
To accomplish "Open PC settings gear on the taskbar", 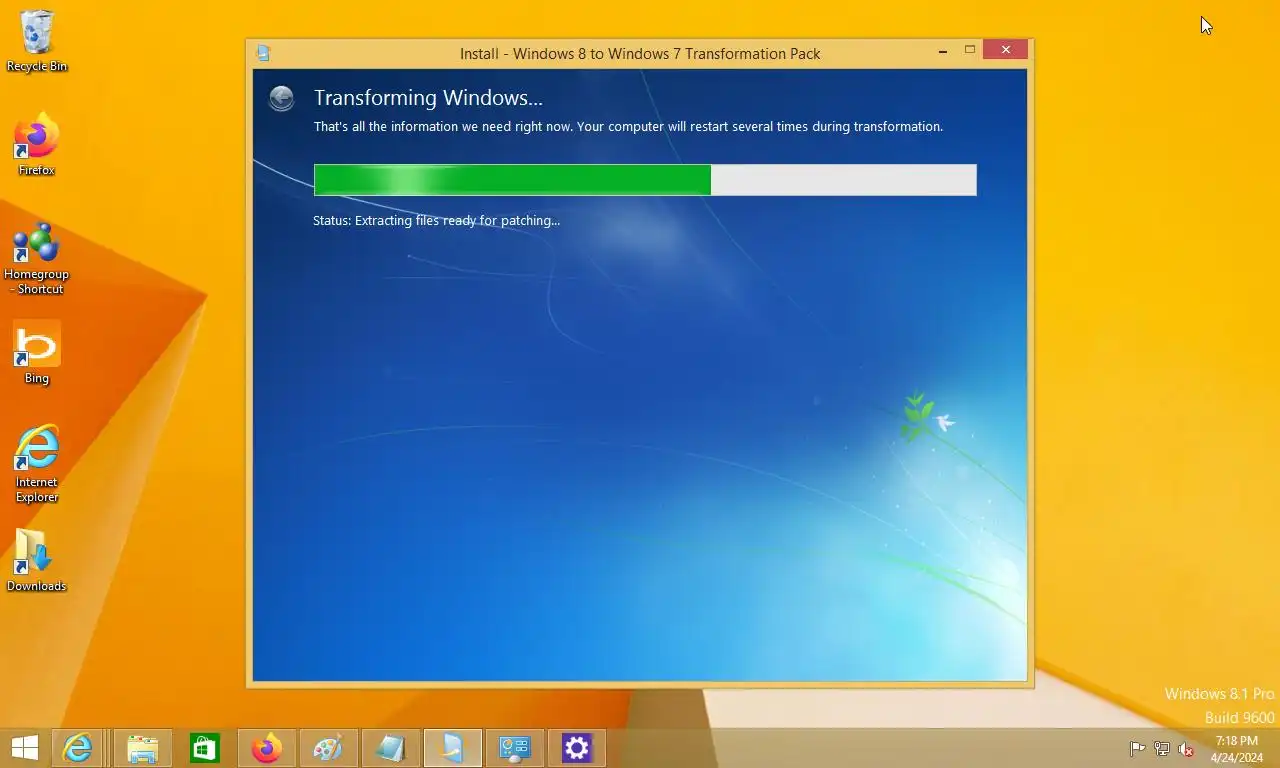I will coord(577,748).
